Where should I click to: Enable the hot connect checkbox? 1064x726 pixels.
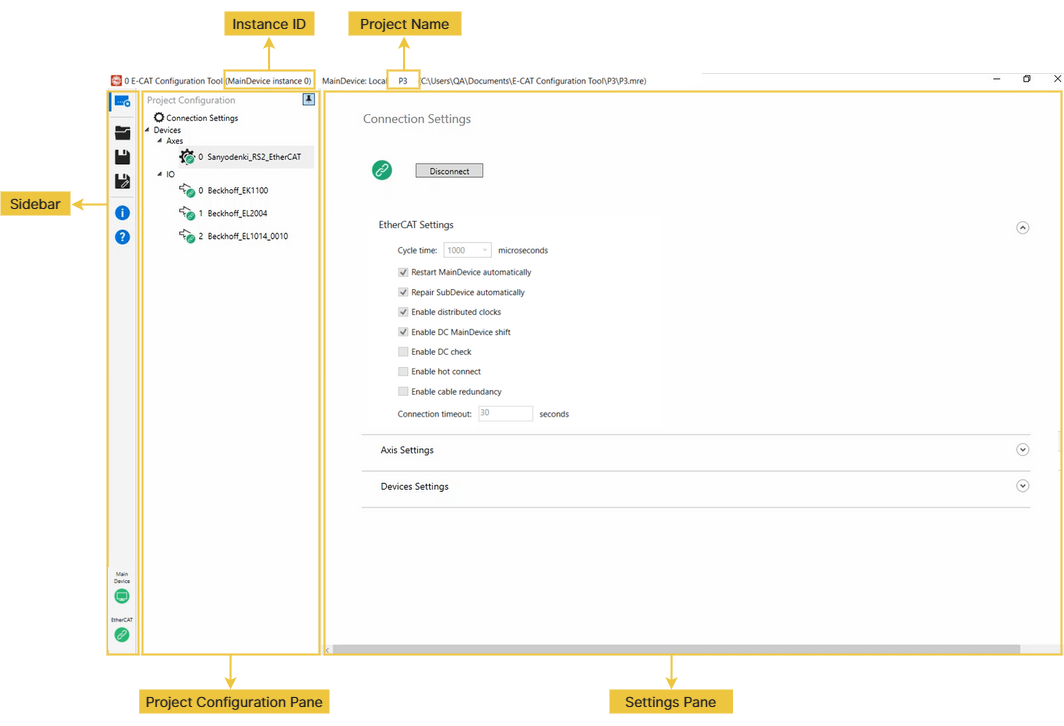tap(403, 372)
